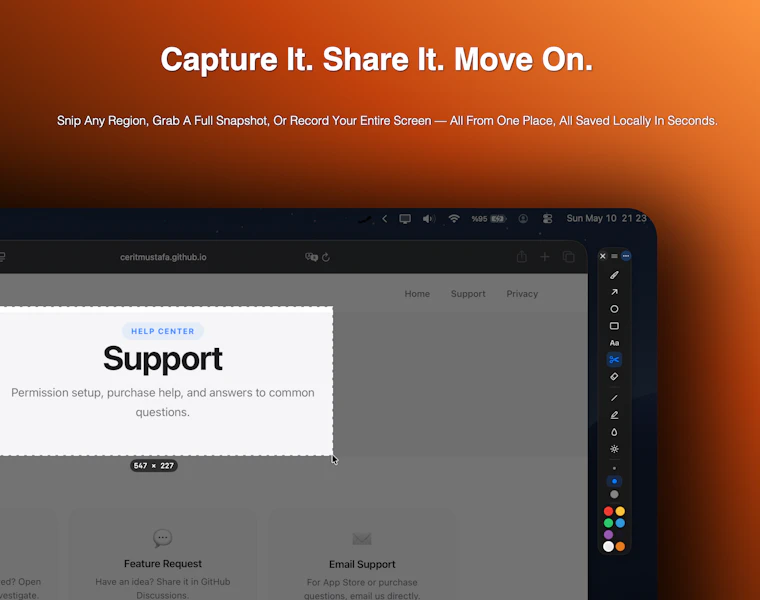
Task: Pick the purple color swatch
Action: [x=608, y=535]
